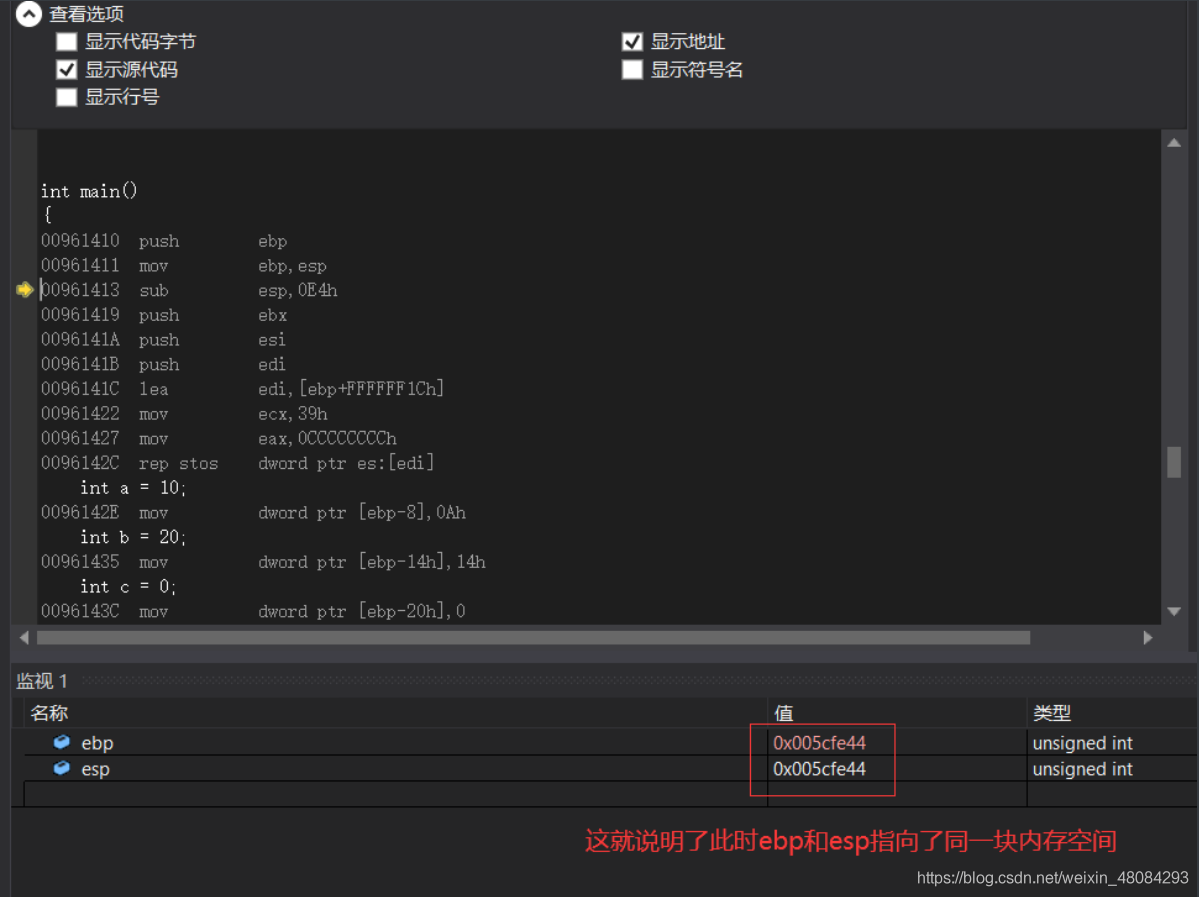Image resolution: width=1199 pixels, height=897 pixels.
Task: Uncheck the 显示源代码 checkbox
Action: pyautogui.click(x=67, y=70)
